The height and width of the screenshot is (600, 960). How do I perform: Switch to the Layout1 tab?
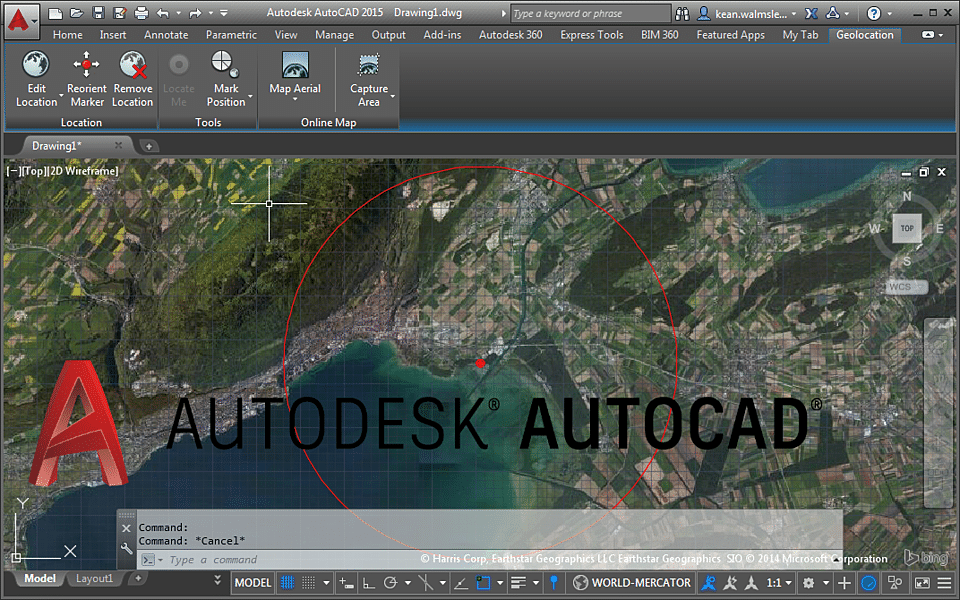point(94,578)
